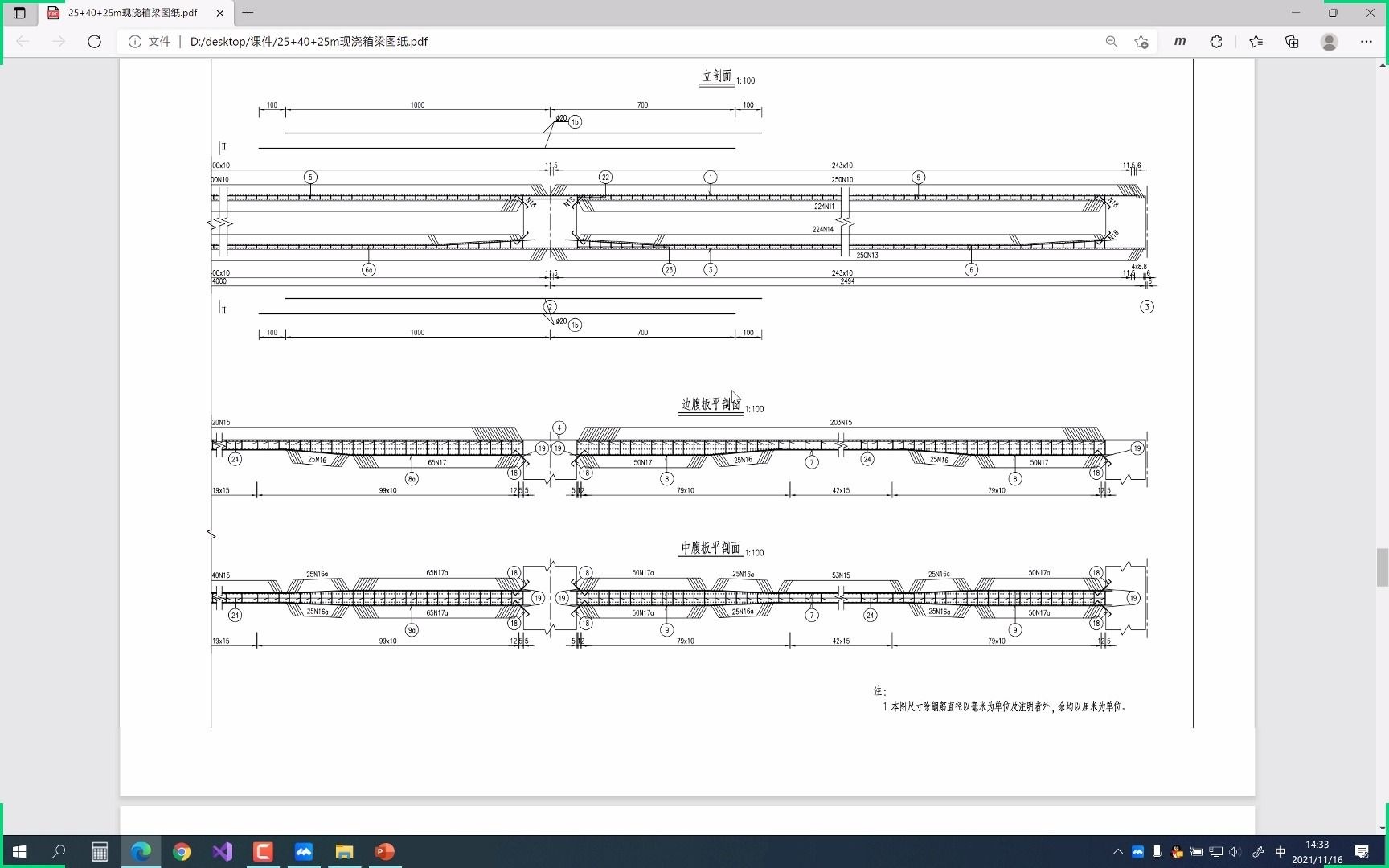The height and width of the screenshot is (868, 1389).
Task: Open PowerPoint from taskbar
Action: point(385,852)
